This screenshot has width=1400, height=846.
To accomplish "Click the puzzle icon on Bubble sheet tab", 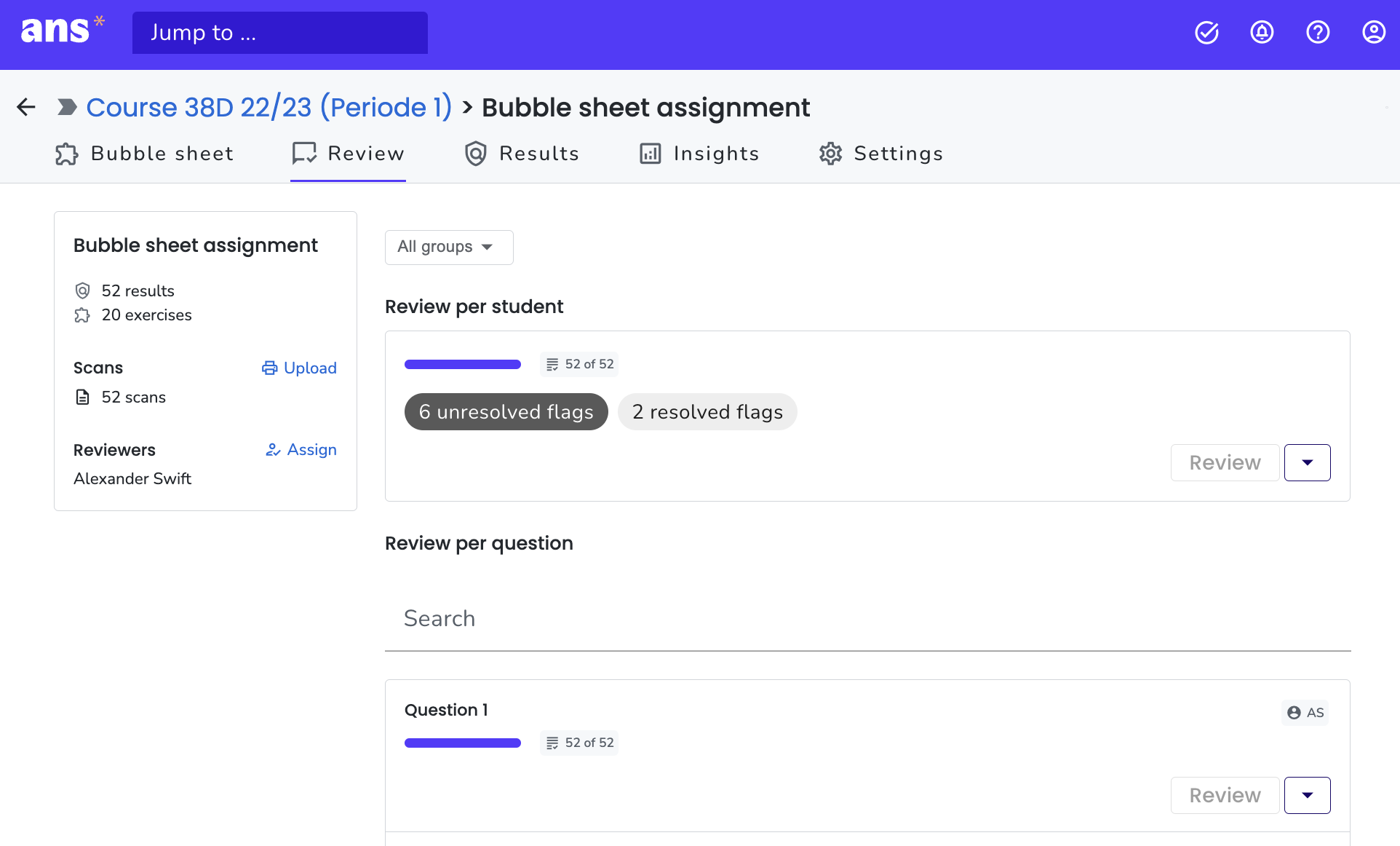I will tap(67, 154).
